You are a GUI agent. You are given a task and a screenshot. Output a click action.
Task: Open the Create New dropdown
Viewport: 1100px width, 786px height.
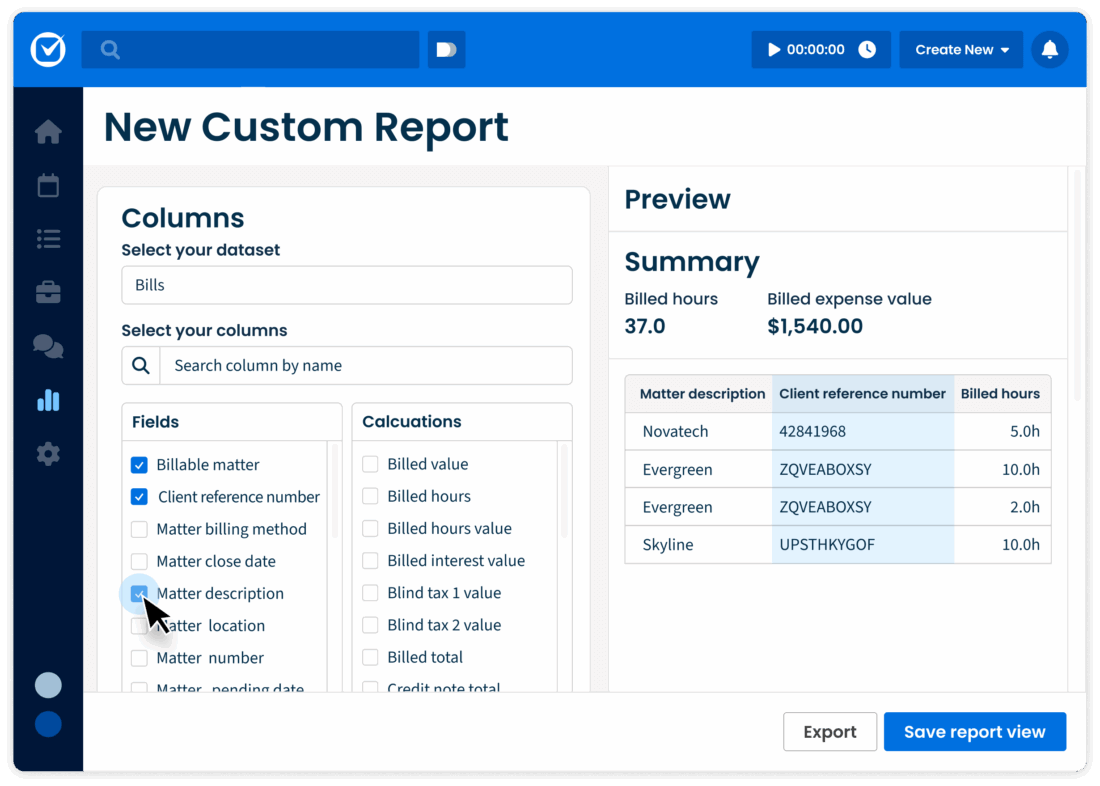coord(961,48)
